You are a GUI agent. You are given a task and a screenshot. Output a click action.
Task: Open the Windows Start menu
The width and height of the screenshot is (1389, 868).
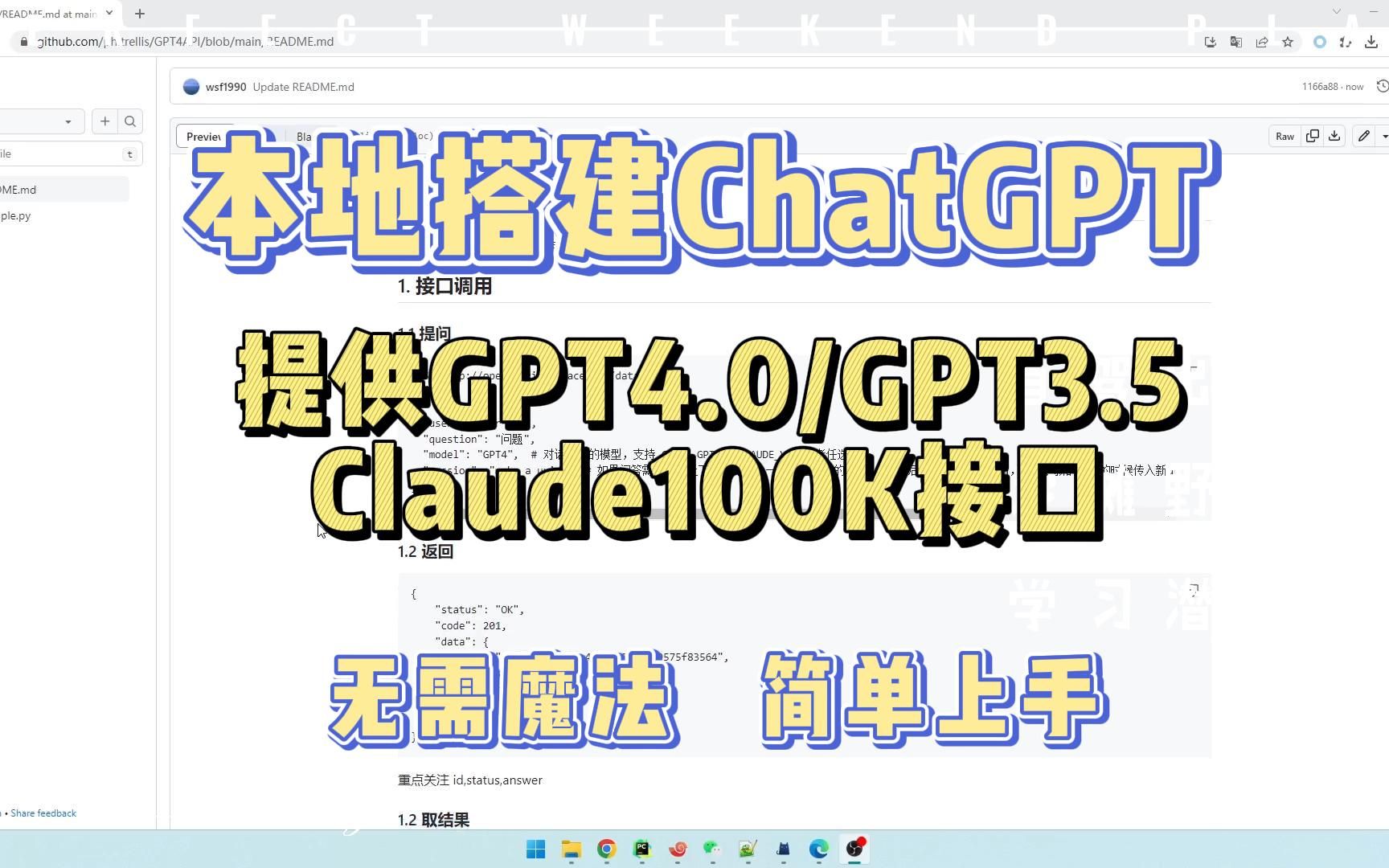[535, 849]
